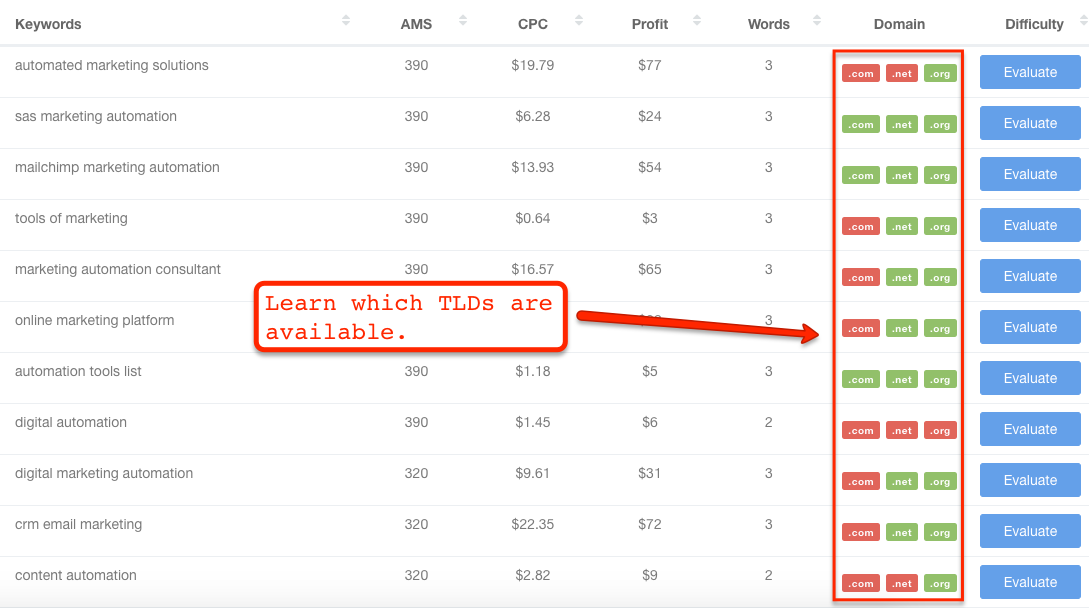Screen dimensions: 1089x608
Task: Sort table by Keywords column arrows
Action: 346,20
